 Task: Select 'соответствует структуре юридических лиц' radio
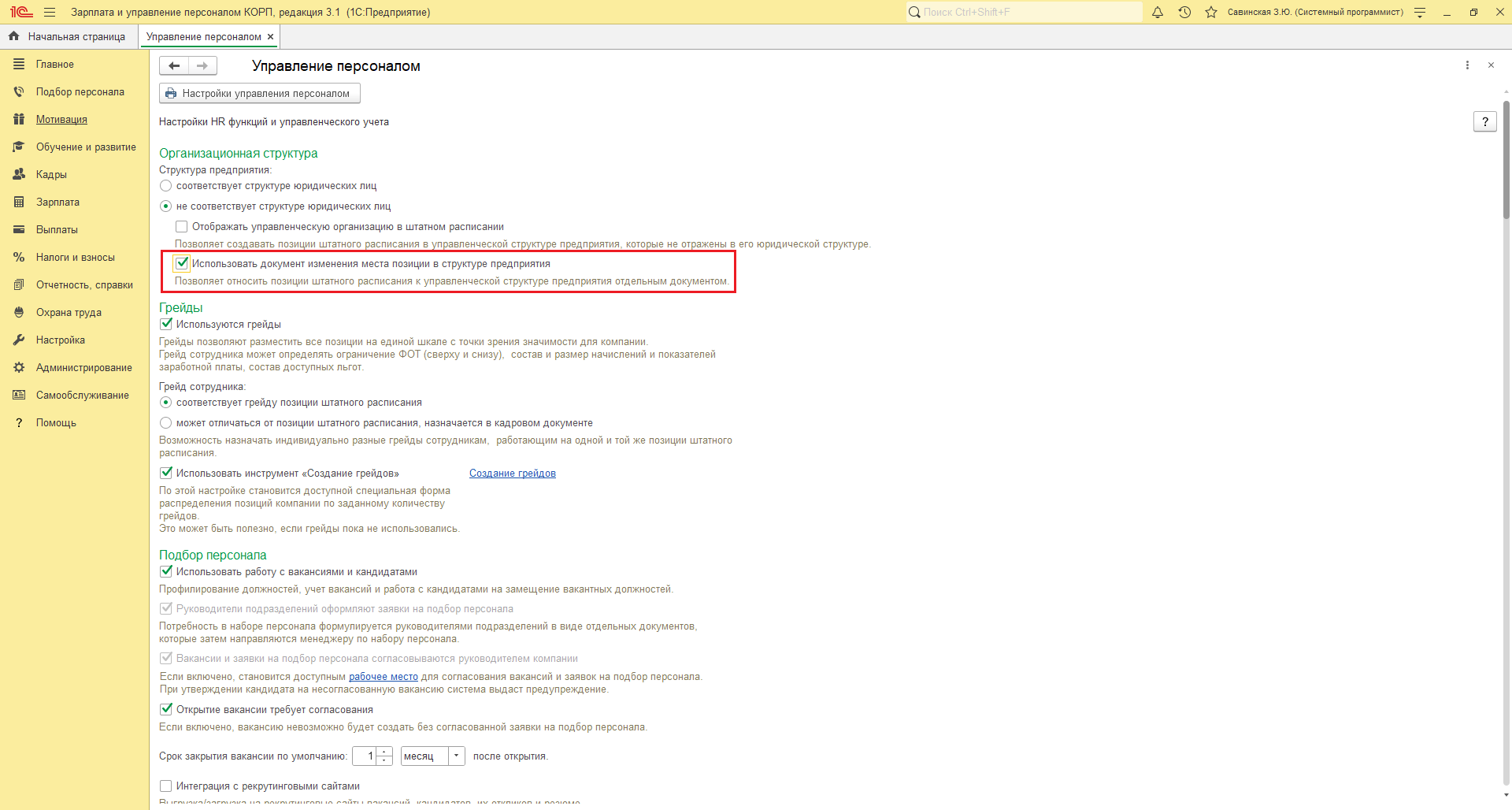pyautogui.click(x=165, y=186)
